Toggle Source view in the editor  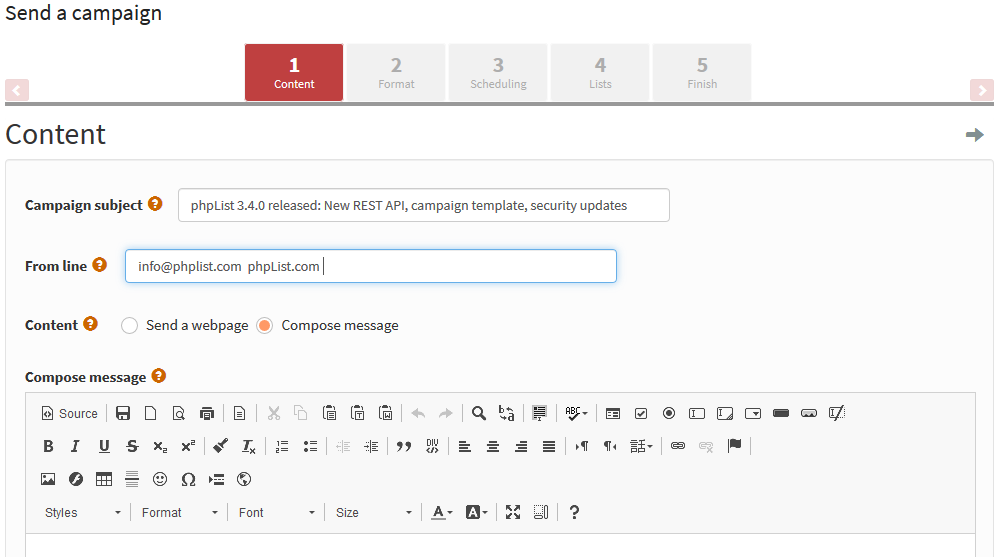69,413
